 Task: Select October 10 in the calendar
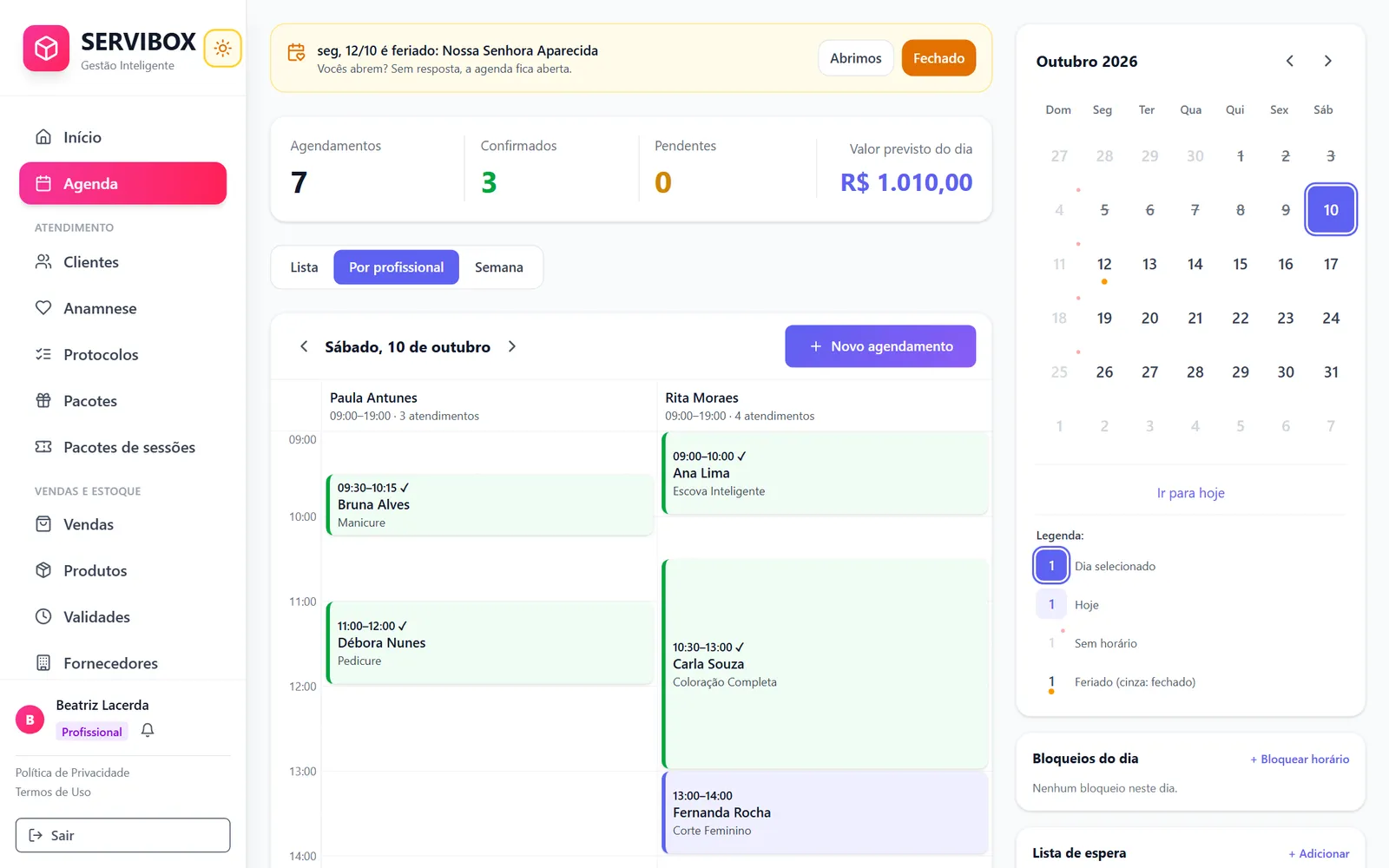point(1331,210)
